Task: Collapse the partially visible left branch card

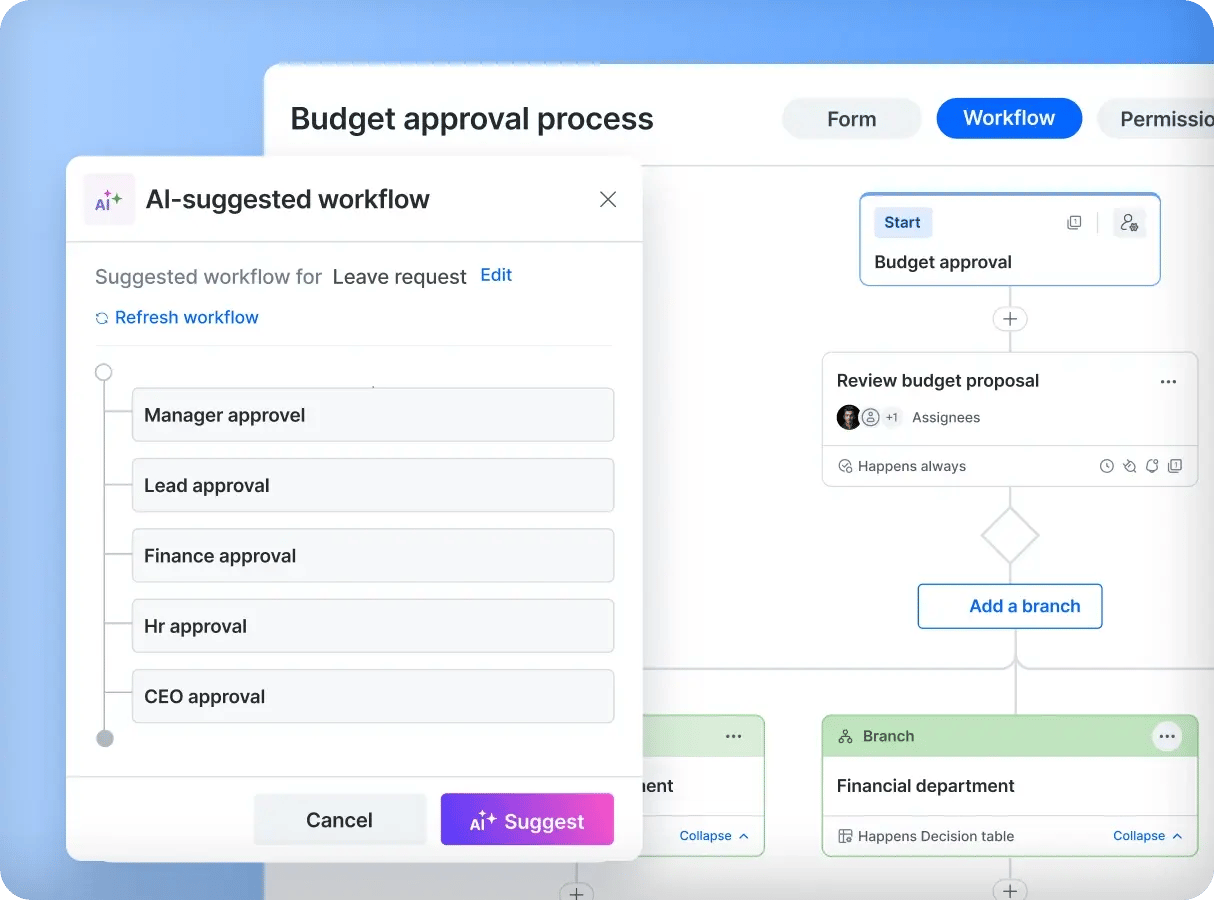Action: point(712,836)
